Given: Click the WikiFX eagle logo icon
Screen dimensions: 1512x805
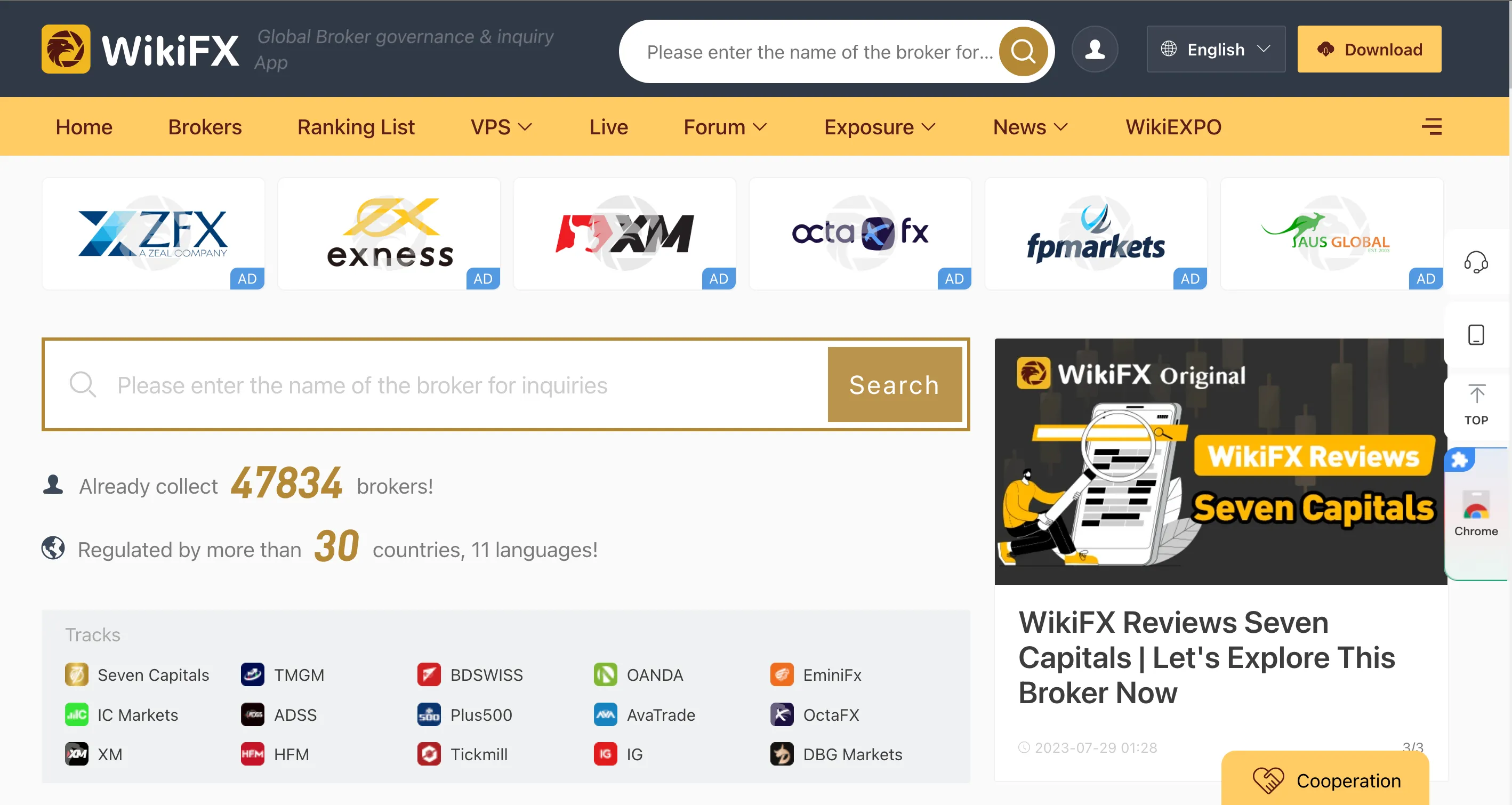Looking at the screenshot, I should [66, 49].
